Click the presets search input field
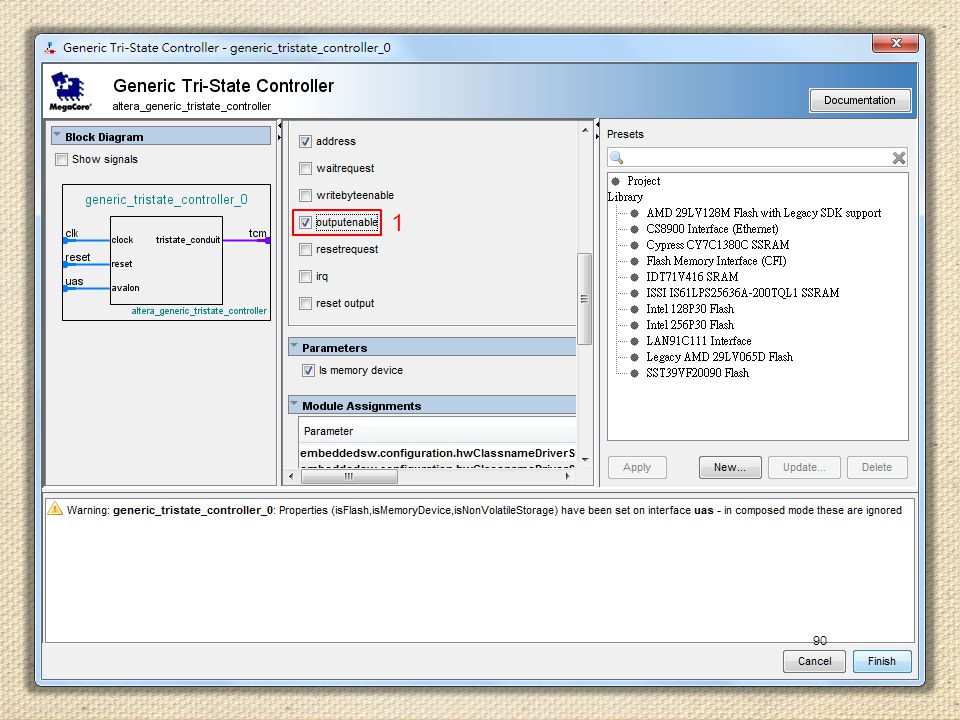Screen dimensions: 960x720 (757, 157)
